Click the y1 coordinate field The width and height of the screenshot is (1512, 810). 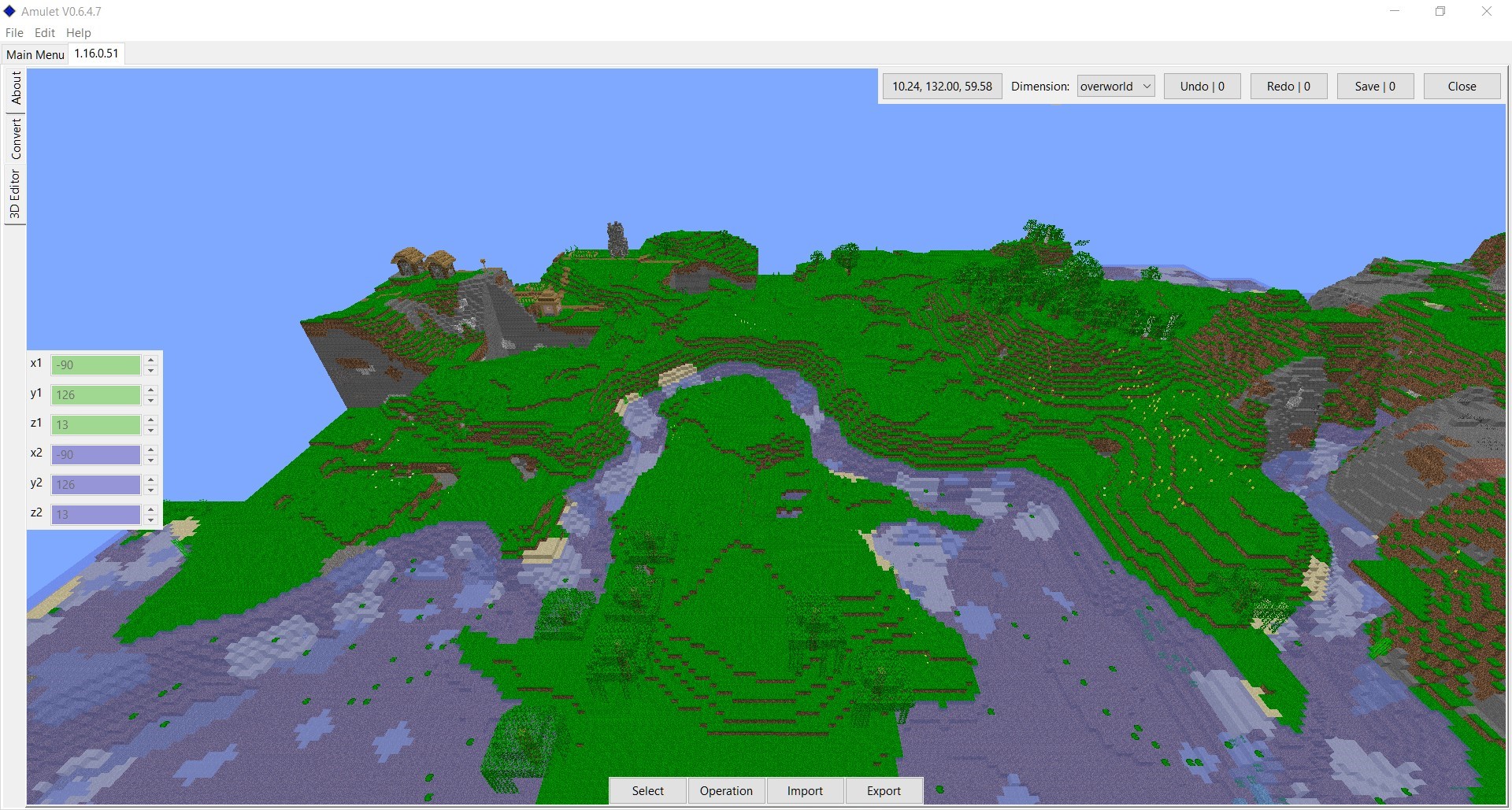coord(96,394)
